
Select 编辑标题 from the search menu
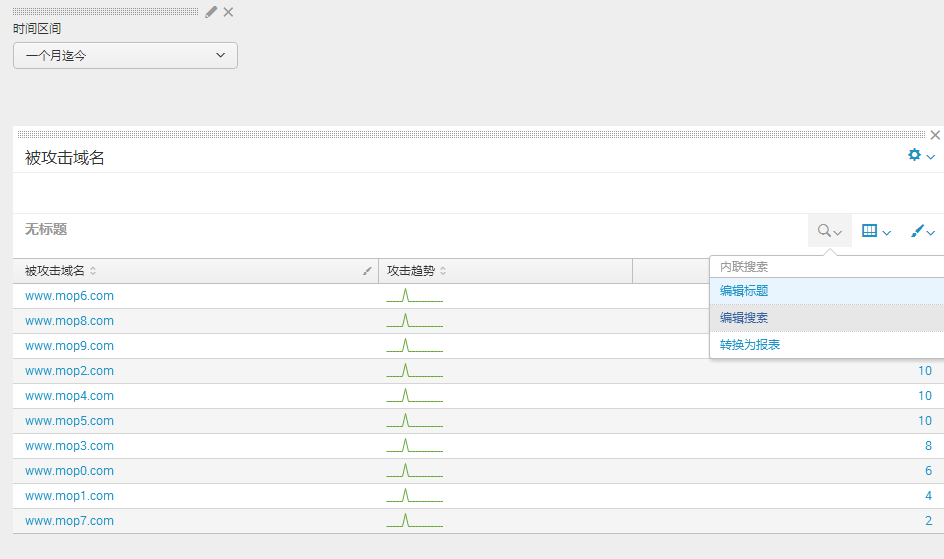click(x=744, y=291)
